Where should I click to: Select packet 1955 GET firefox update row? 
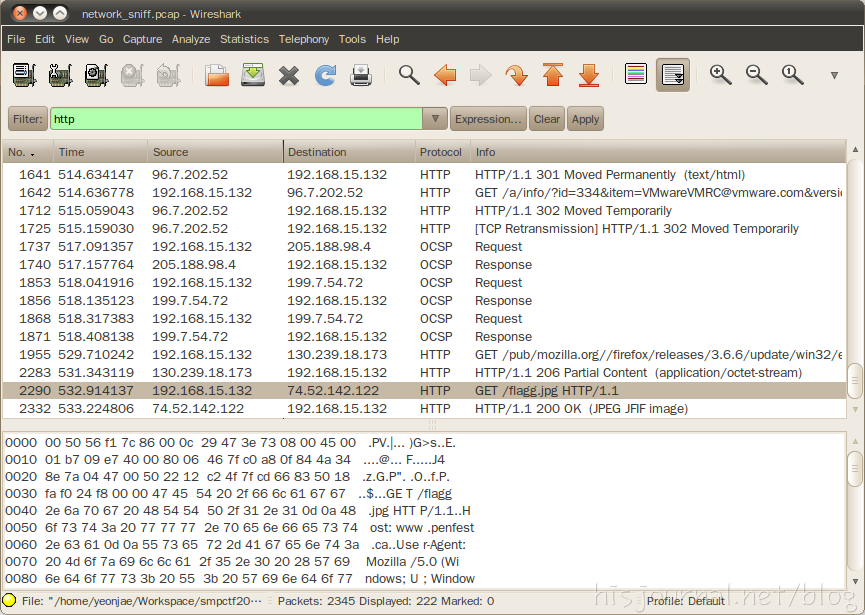424,354
